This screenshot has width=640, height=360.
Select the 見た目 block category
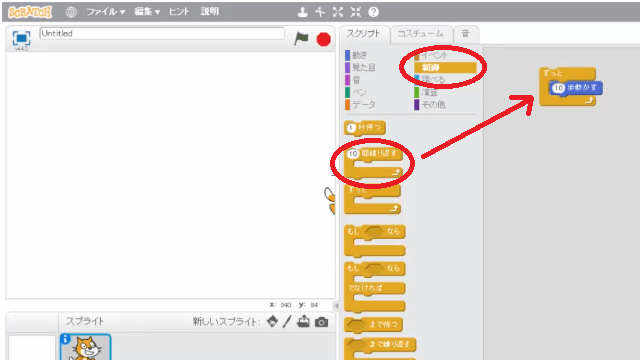[360, 67]
